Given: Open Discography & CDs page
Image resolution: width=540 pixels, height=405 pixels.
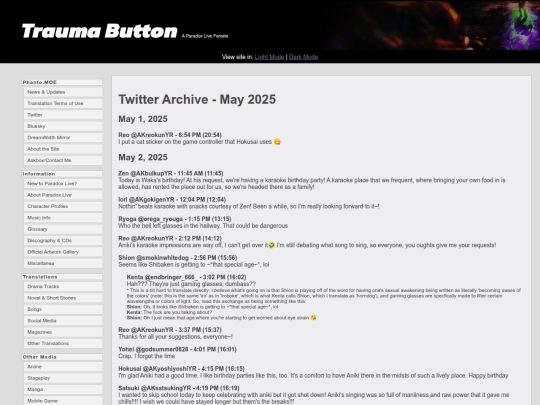Looking at the screenshot, I should click(x=63, y=240).
